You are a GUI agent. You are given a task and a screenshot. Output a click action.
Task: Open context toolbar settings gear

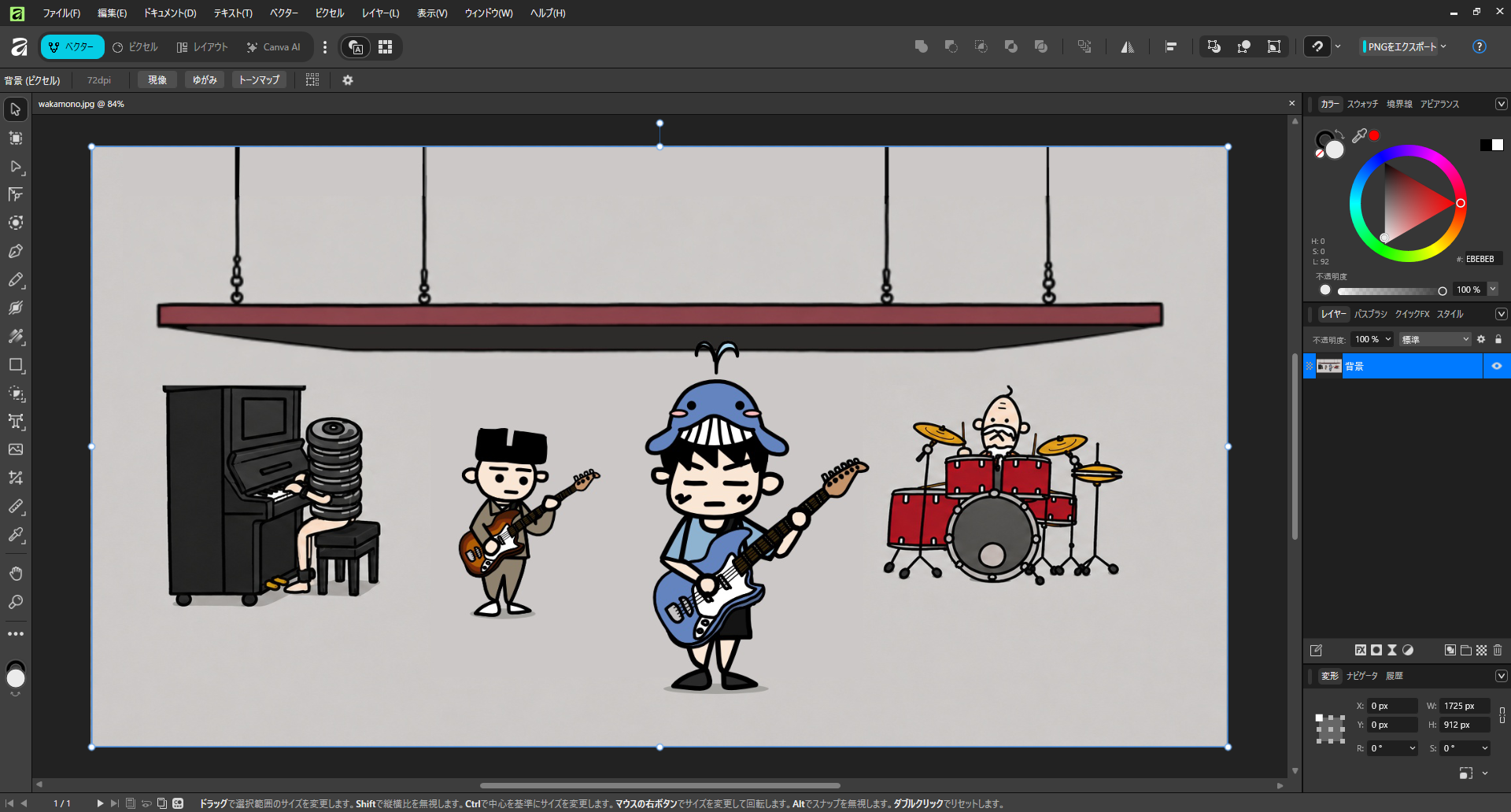pyautogui.click(x=348, y=80)
